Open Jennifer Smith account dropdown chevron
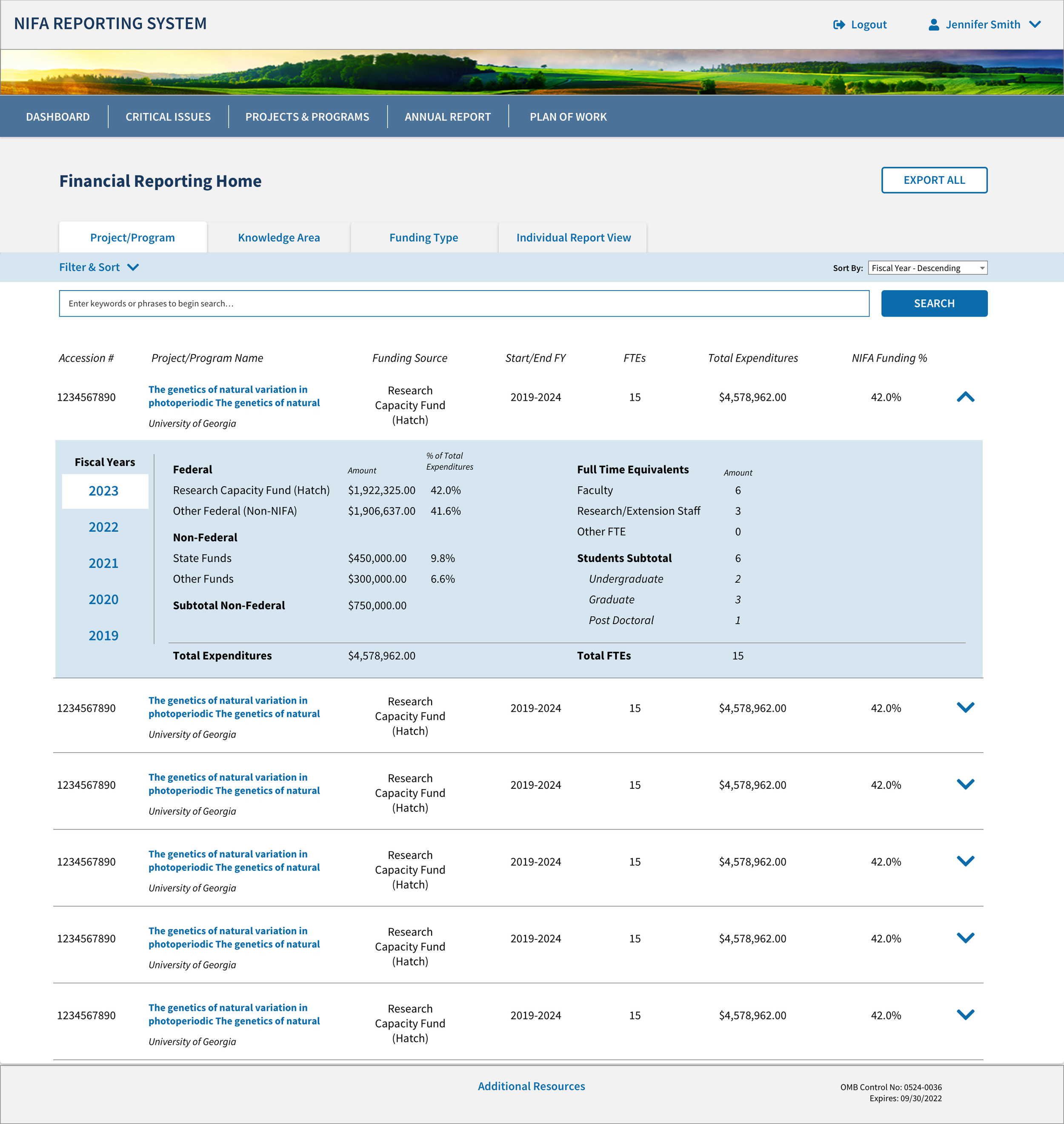 pyautogui.click(x=1035, y=24)
